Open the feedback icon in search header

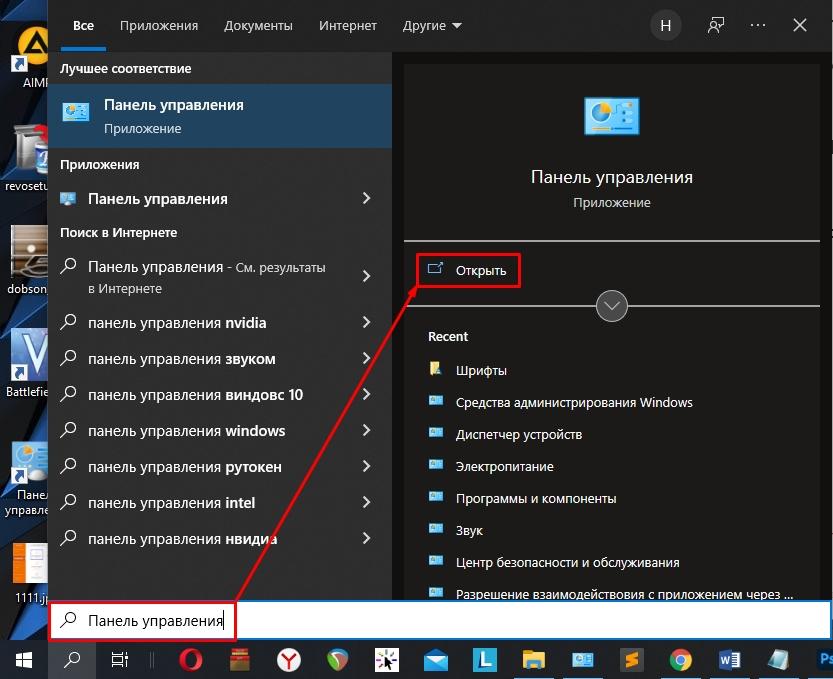pos(716,25)
